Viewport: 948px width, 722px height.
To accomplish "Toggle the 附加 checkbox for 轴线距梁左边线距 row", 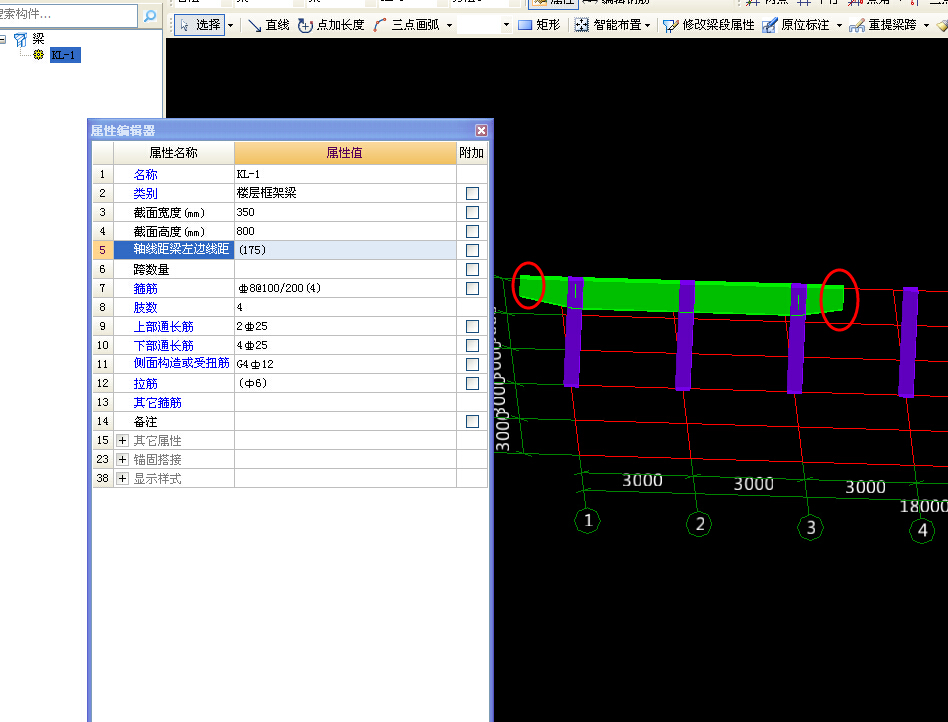I will [x=472, y=250].
